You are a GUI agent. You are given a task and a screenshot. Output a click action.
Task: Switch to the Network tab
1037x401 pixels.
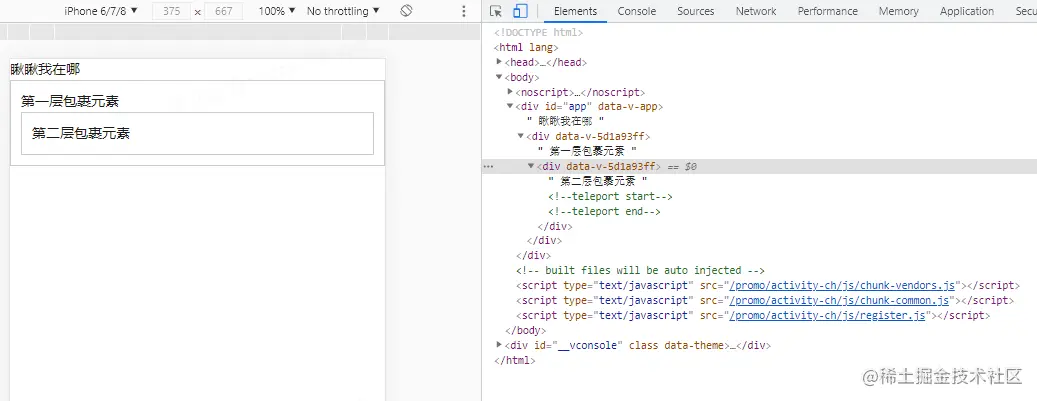point(756,11)
